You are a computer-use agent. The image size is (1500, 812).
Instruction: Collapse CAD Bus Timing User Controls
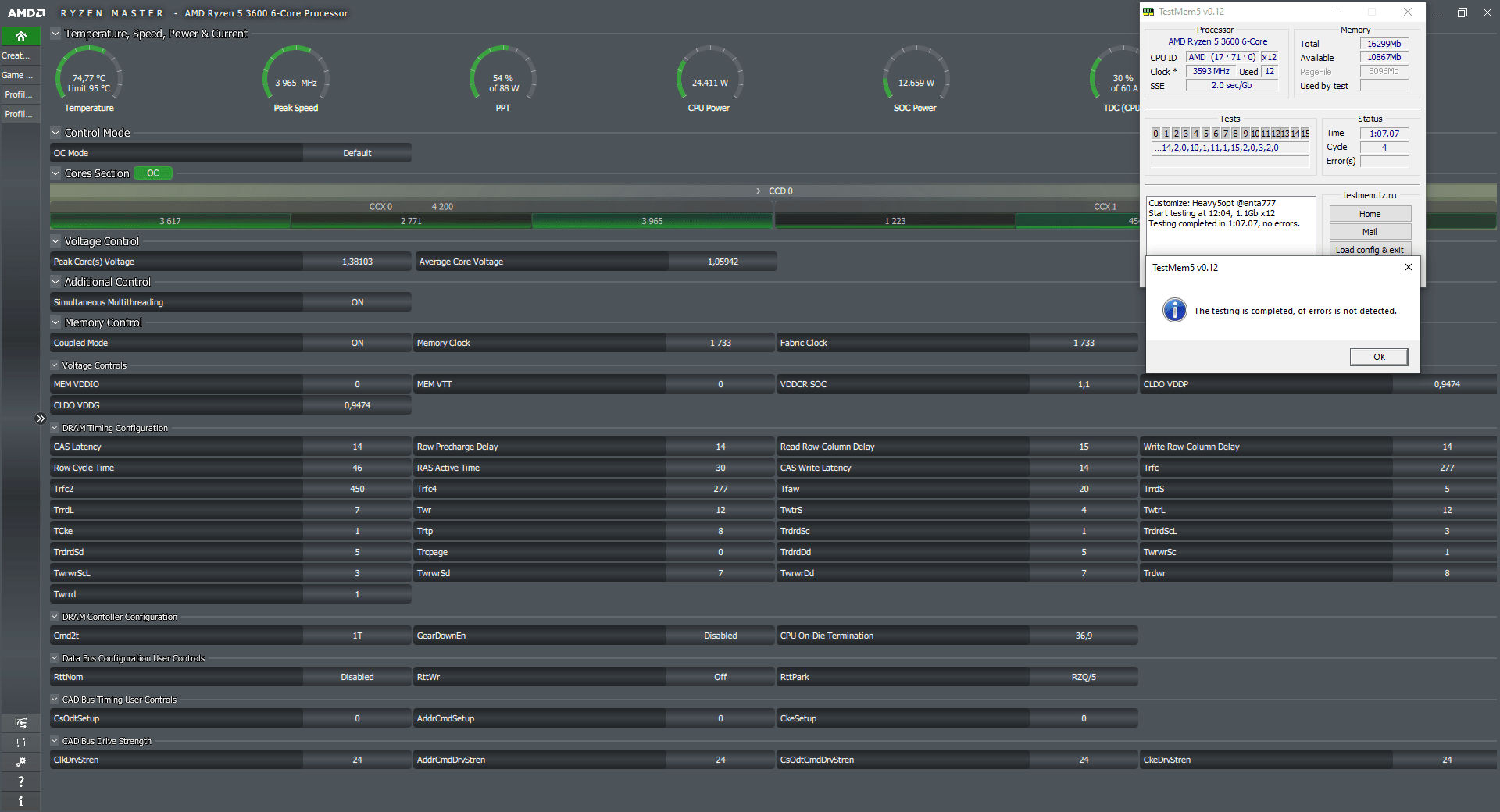coord(55,700)
